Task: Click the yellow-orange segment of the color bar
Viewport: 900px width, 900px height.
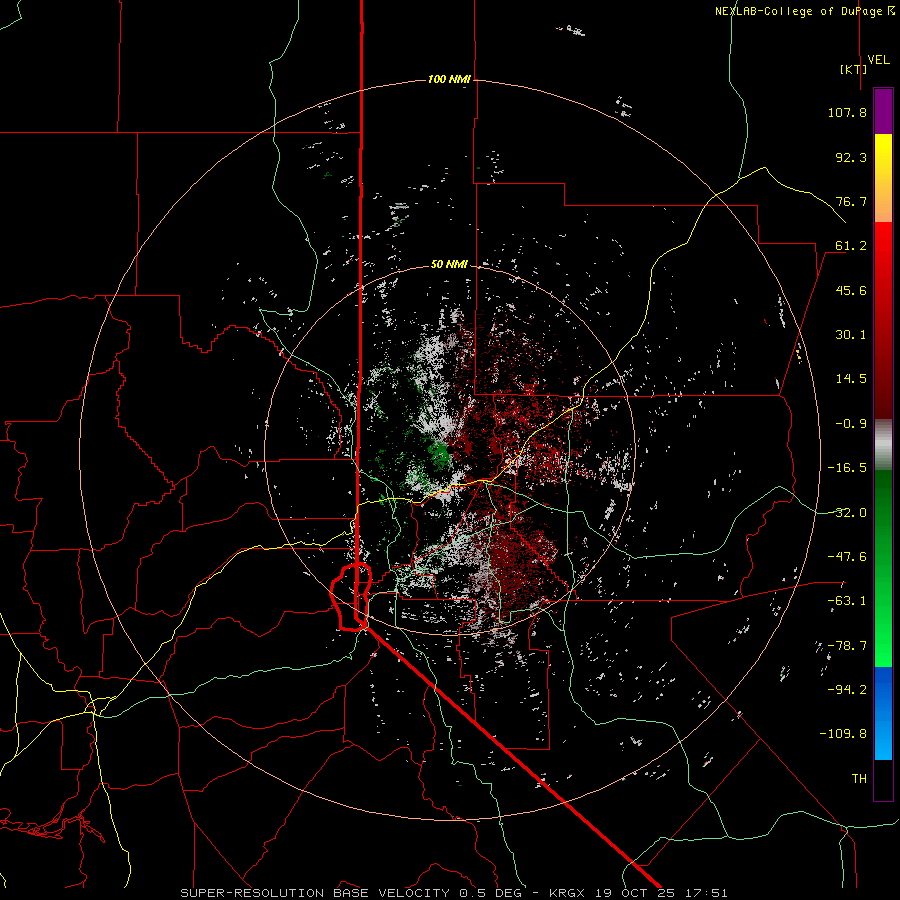Action: 883,178
